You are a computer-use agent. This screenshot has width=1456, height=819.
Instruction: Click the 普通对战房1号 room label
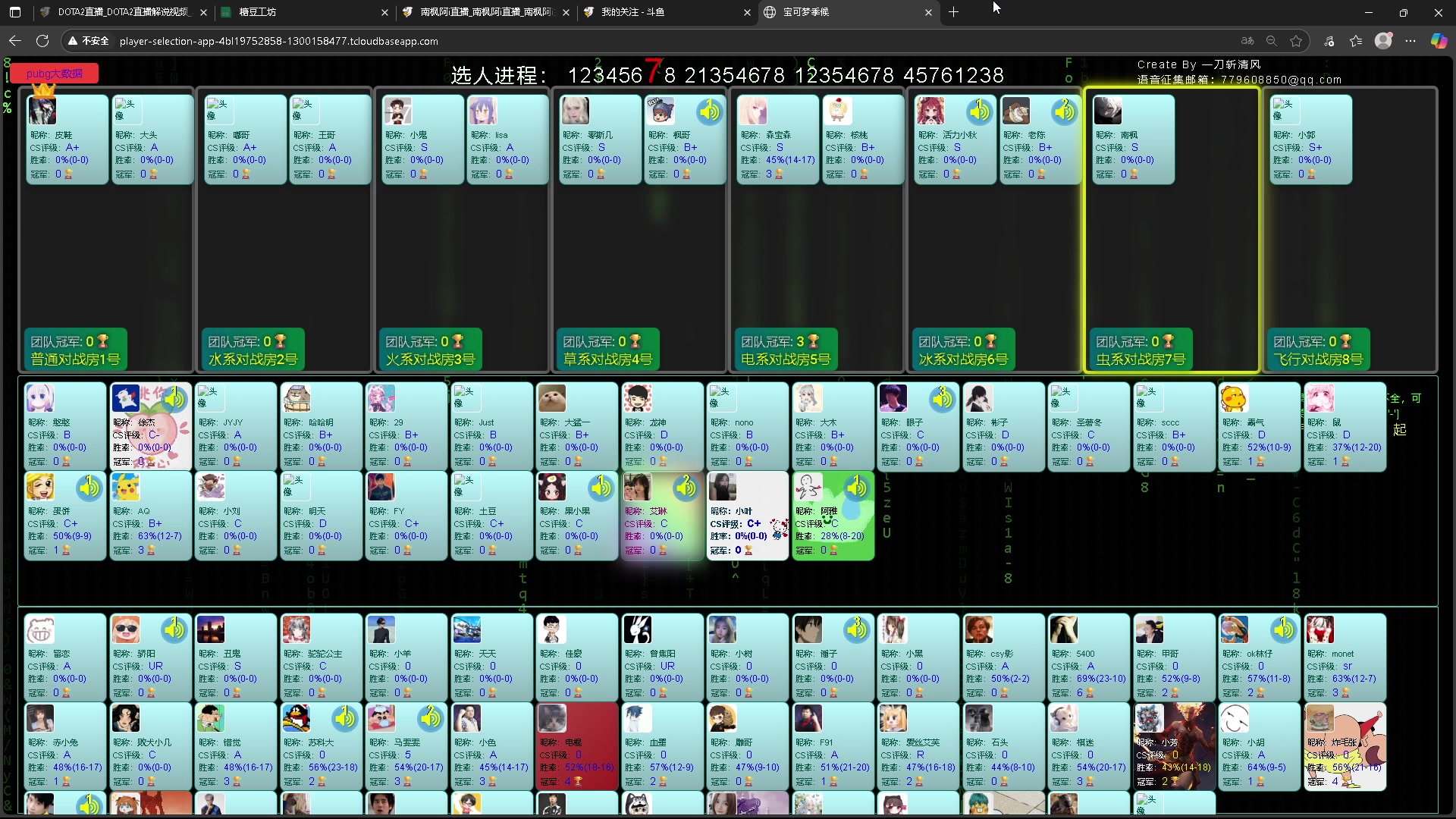pyautogui.click(x=76, y=359)
